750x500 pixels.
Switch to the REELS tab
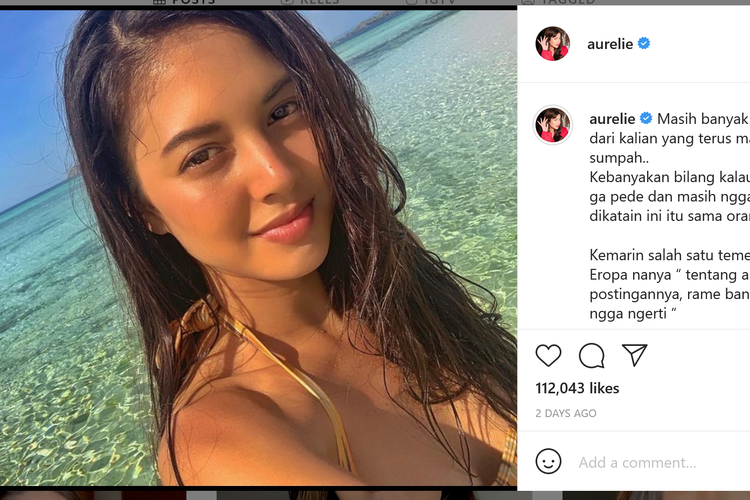click(x=309, y=2)
